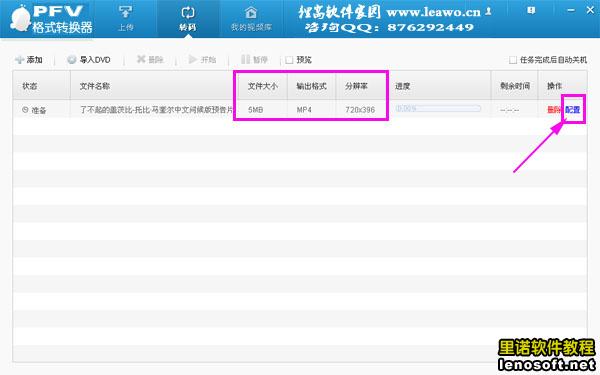Viewport: 600px width, 375px height.
Task: Click the task progress bar
Action: [438, 109]
